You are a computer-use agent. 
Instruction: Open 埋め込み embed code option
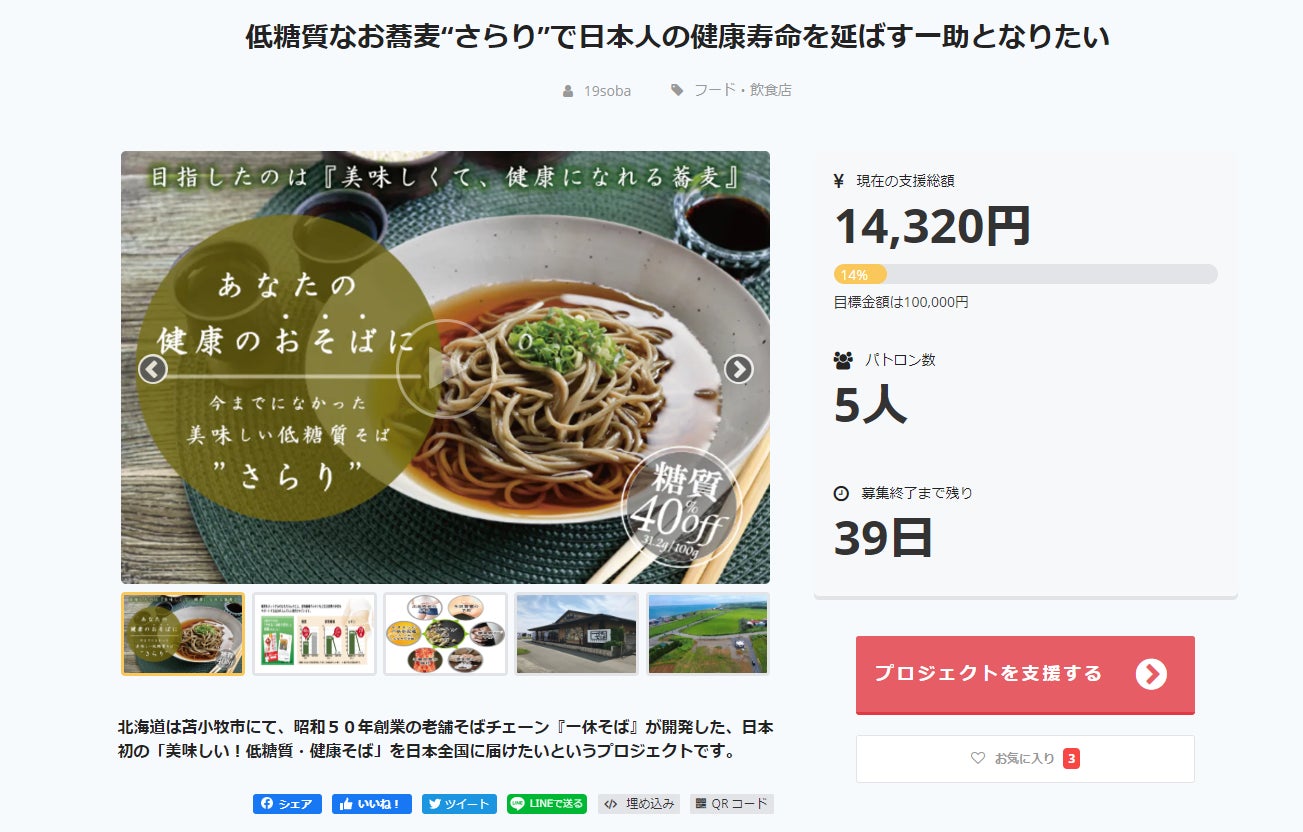(x=639, y=804)
